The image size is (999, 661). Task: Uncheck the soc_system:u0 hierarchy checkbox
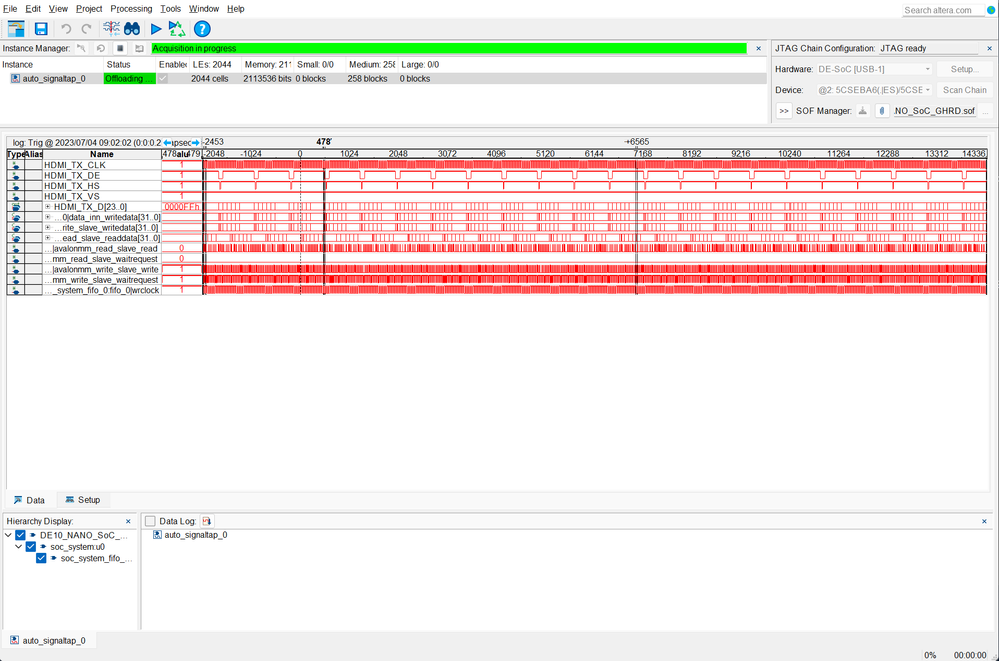point(31,547)
